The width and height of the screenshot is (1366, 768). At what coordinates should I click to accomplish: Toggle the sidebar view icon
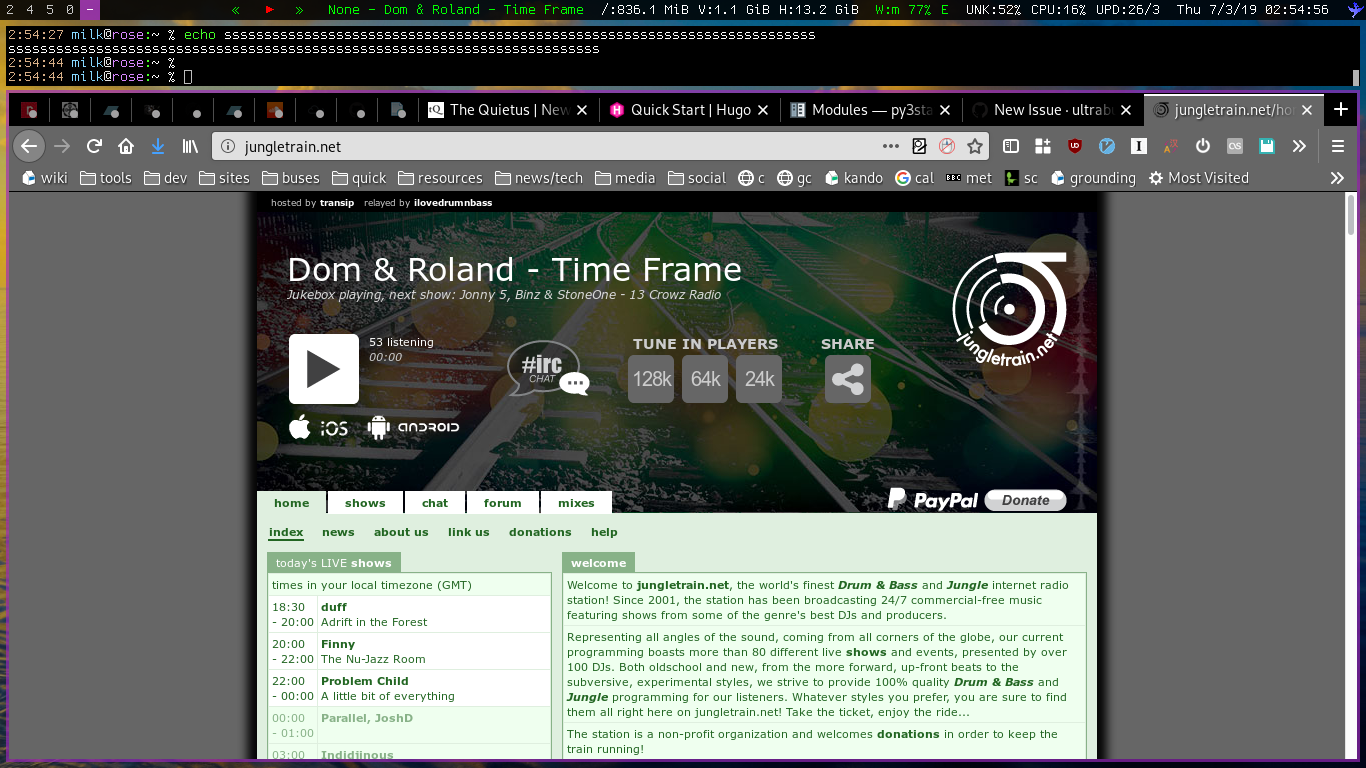tap(1011, 146)
